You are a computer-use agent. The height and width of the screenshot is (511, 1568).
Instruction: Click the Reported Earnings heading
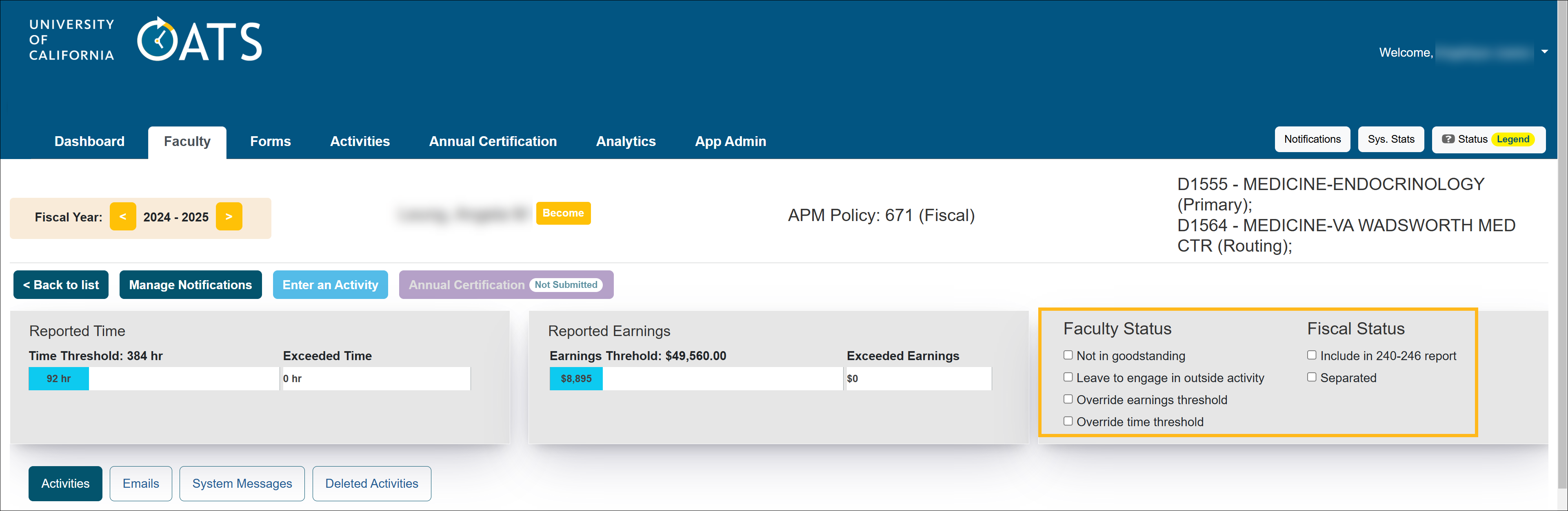pos(609,331)
